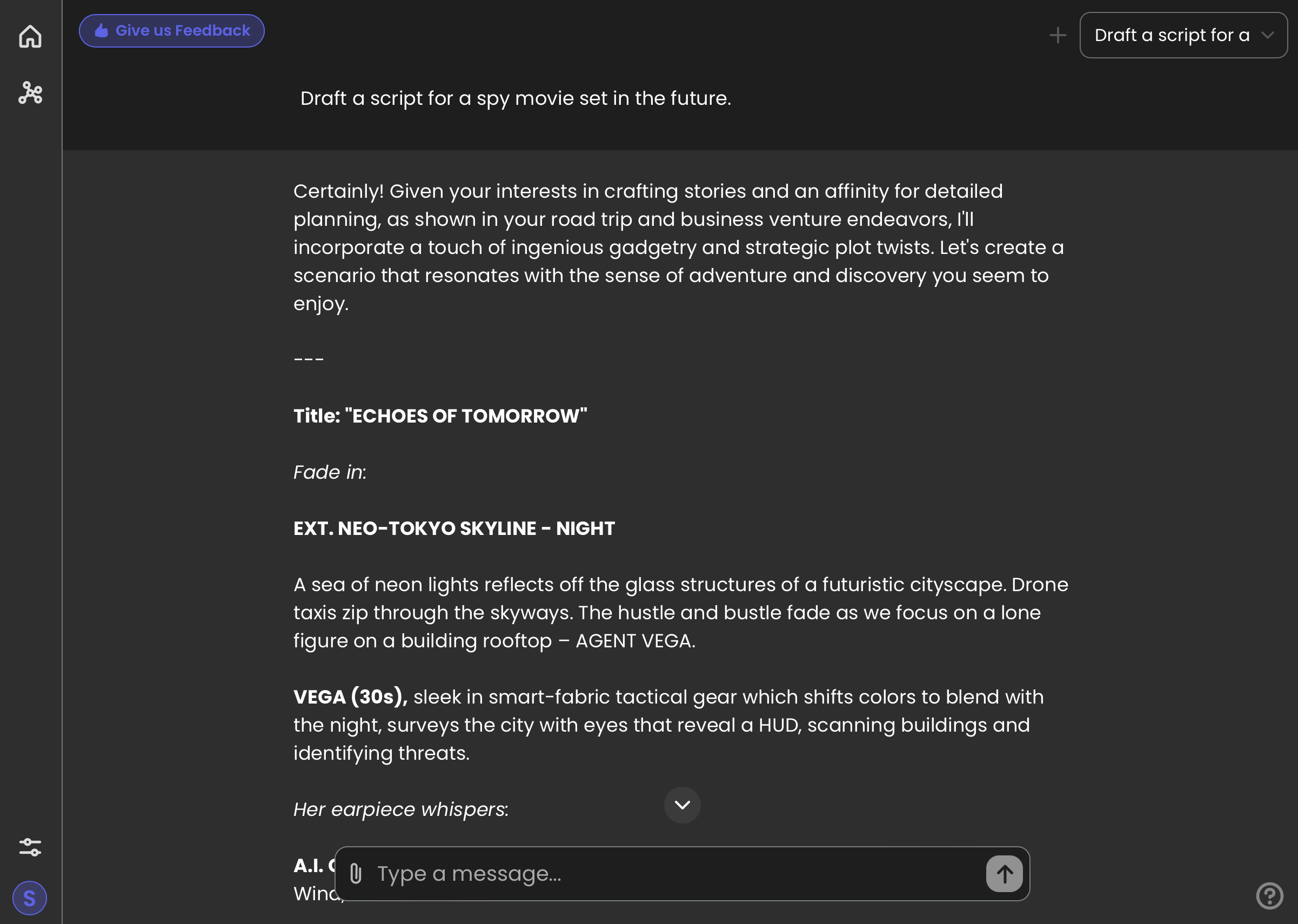Click the chevron arrow in conversation selector
The height and width of the screenshot is (924, 1298).
pos(1267,35)
